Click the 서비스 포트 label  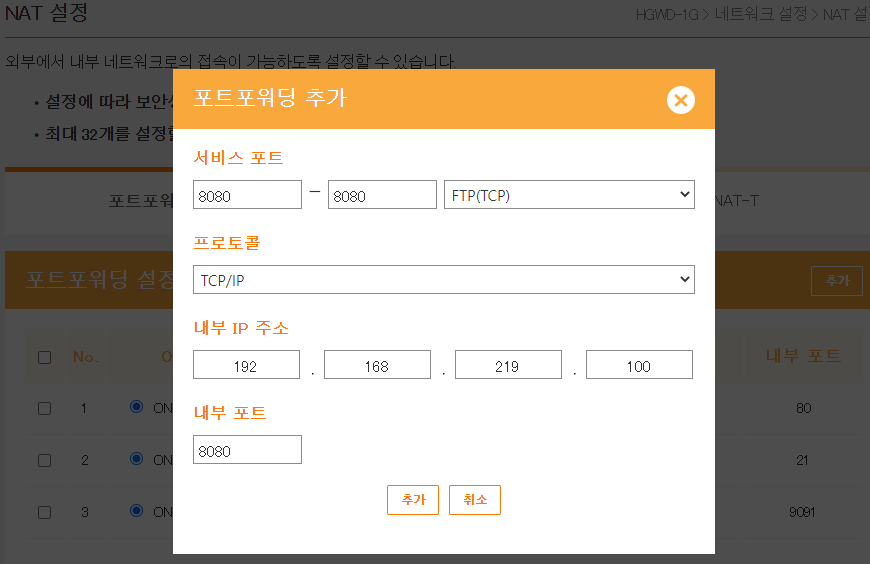pyautogui.click(x=238, y=158)
